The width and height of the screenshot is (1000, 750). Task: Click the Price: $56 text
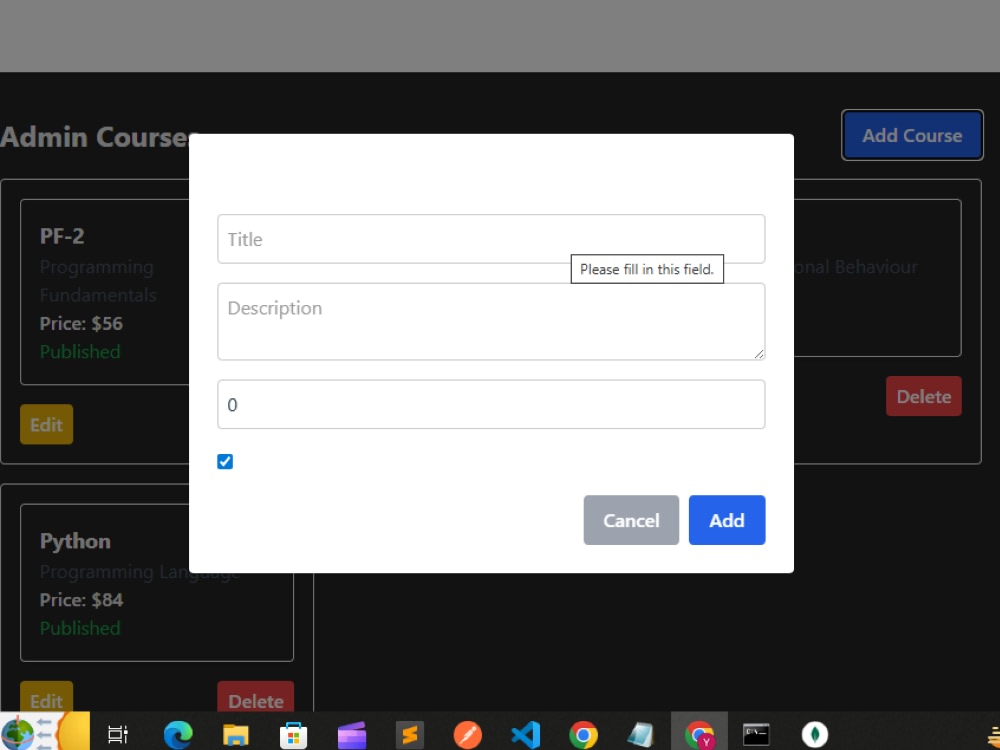[x=81, y=323]
